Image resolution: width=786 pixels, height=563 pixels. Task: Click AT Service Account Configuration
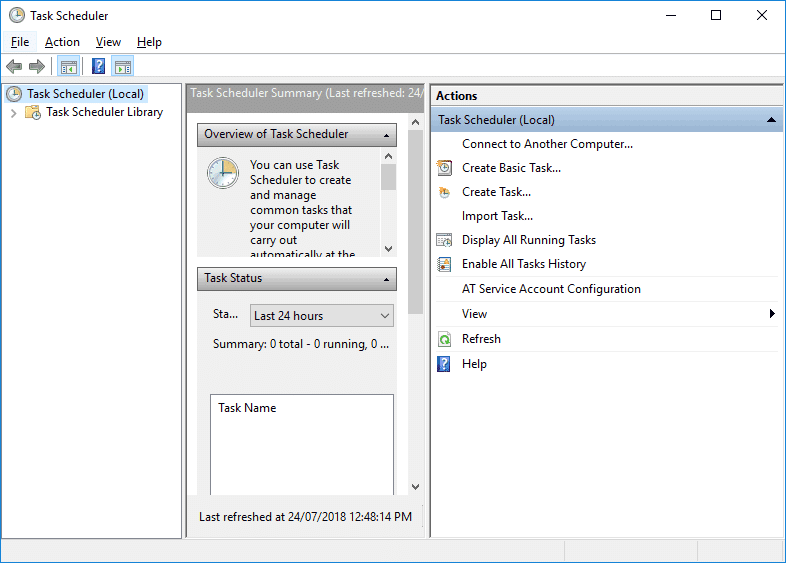pos(551,289)
